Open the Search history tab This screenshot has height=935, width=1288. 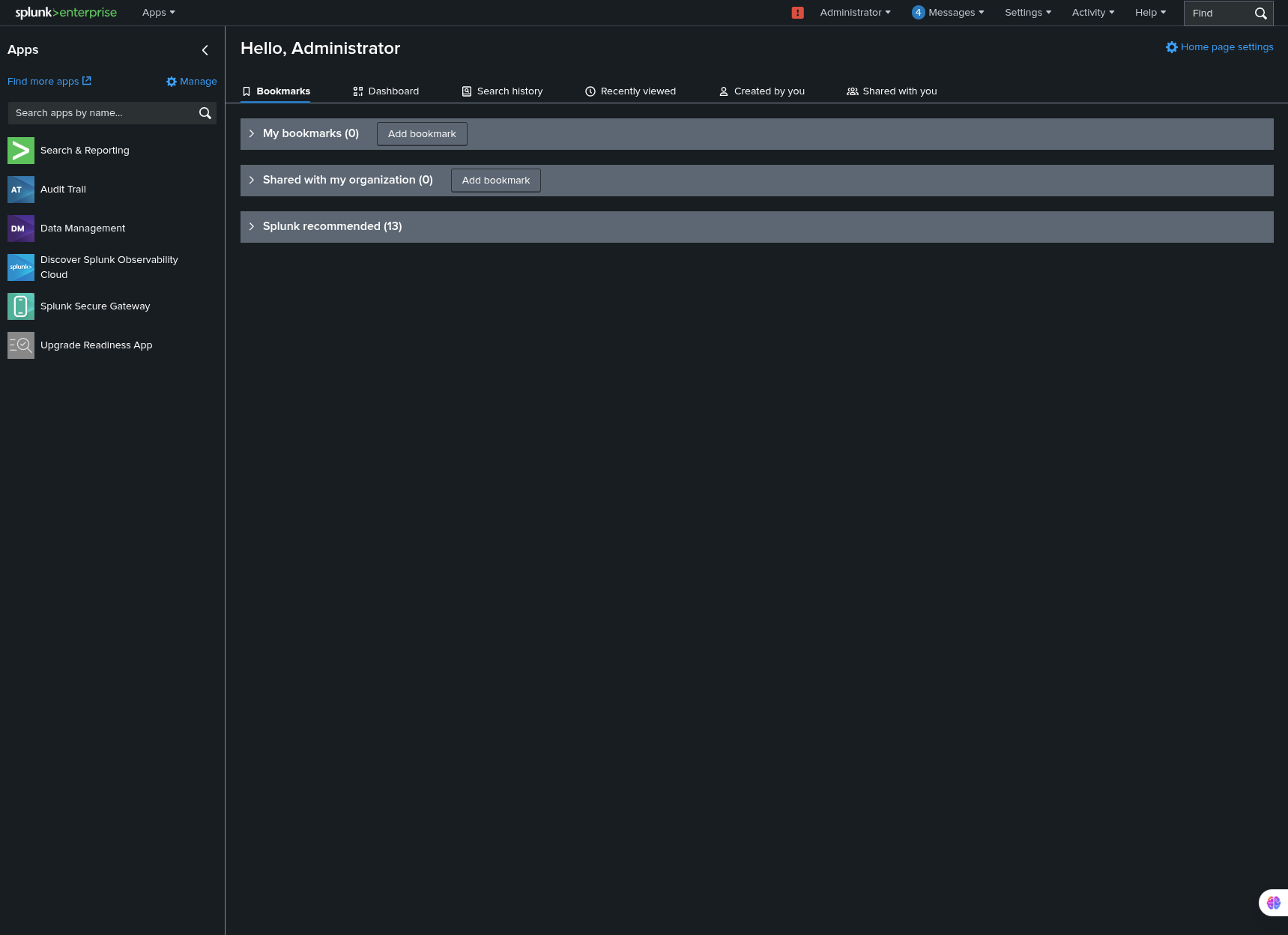point(501,91)
